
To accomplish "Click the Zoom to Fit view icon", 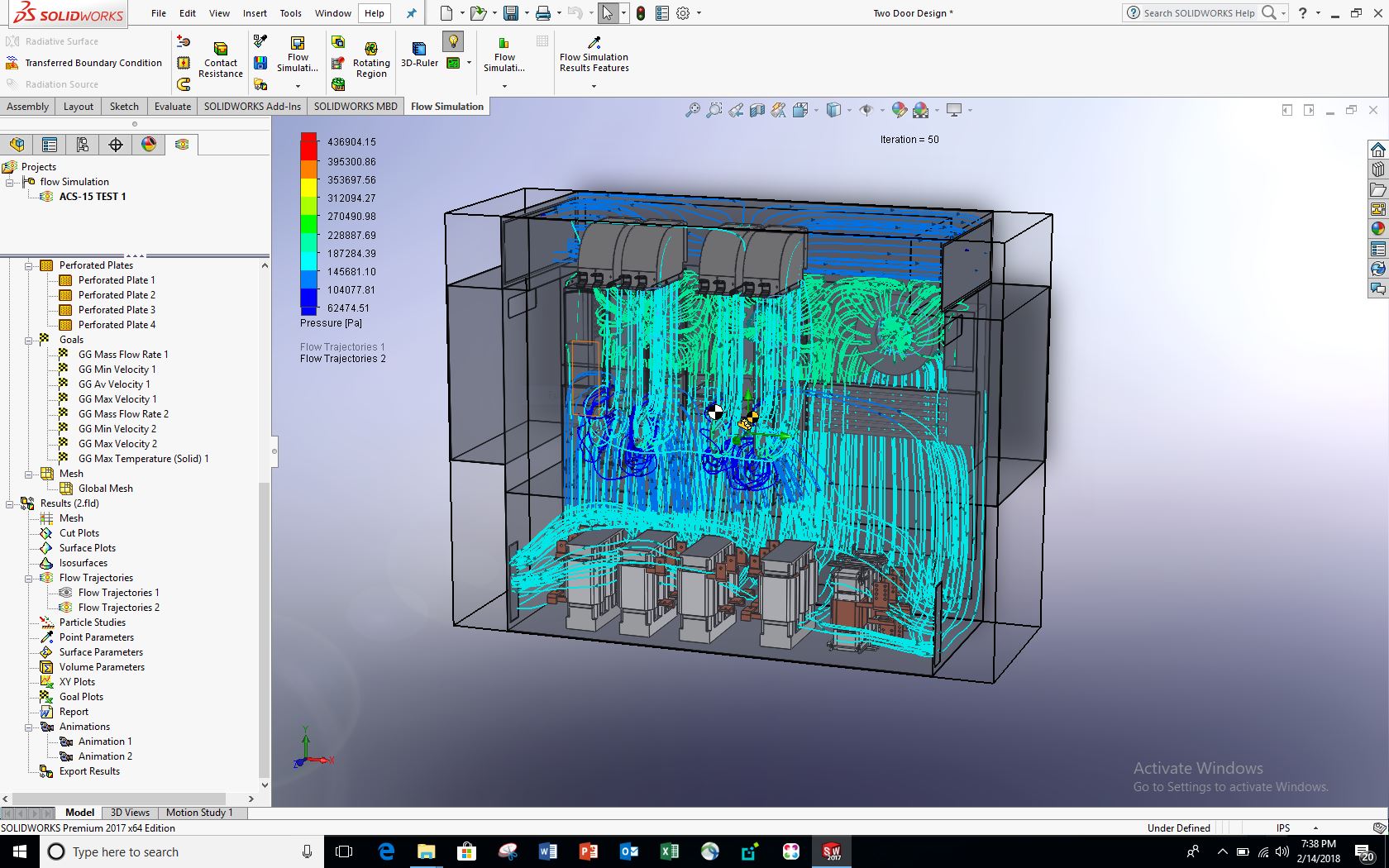I will coord(693,110).
